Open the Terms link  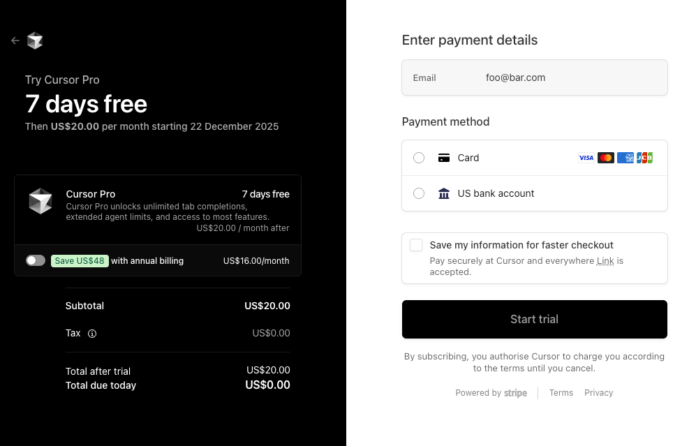tap(561, 393)
